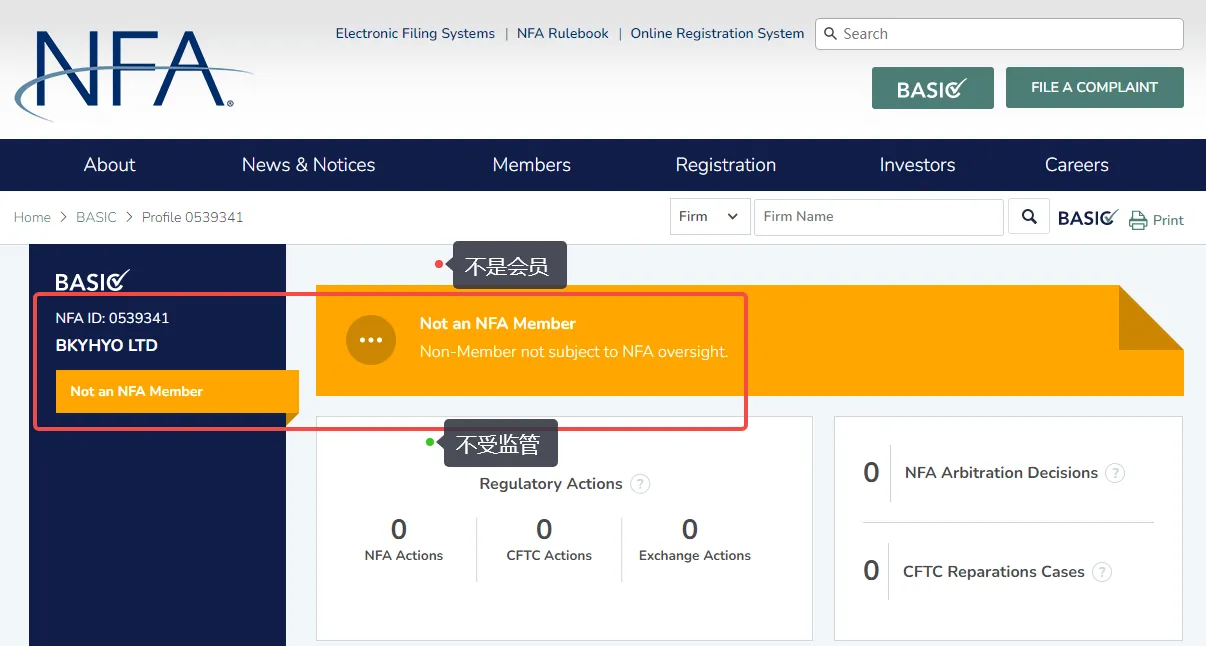The height and width of the screenshot is (646, 1206).
Task: Click the NFA Actions count
Action: [399, 529]
